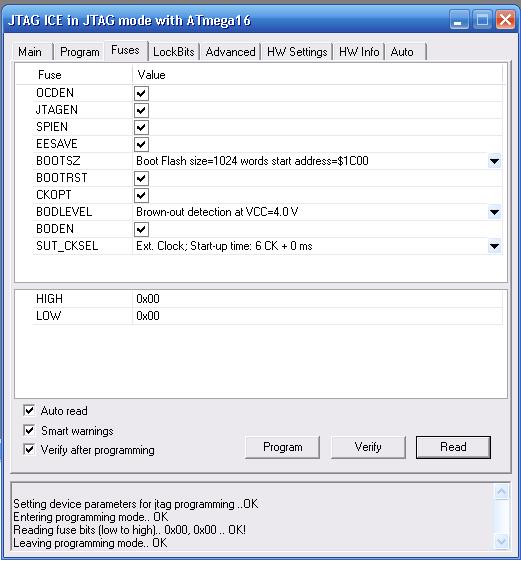Screen dimensions: 521x562
Task: Switch to HW Settings tab
Action: (x=297, y=52)
